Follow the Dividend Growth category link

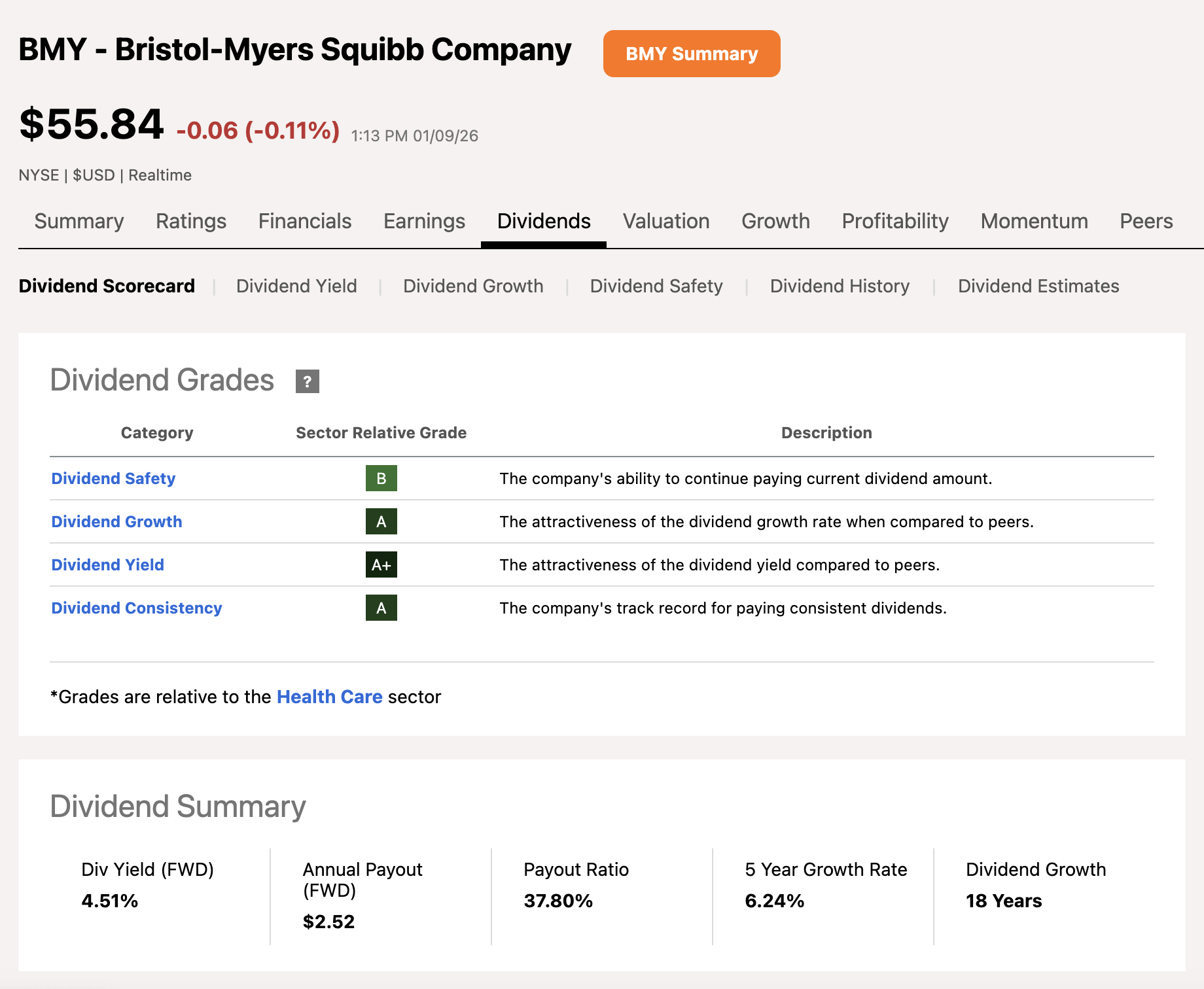point(116,521)
